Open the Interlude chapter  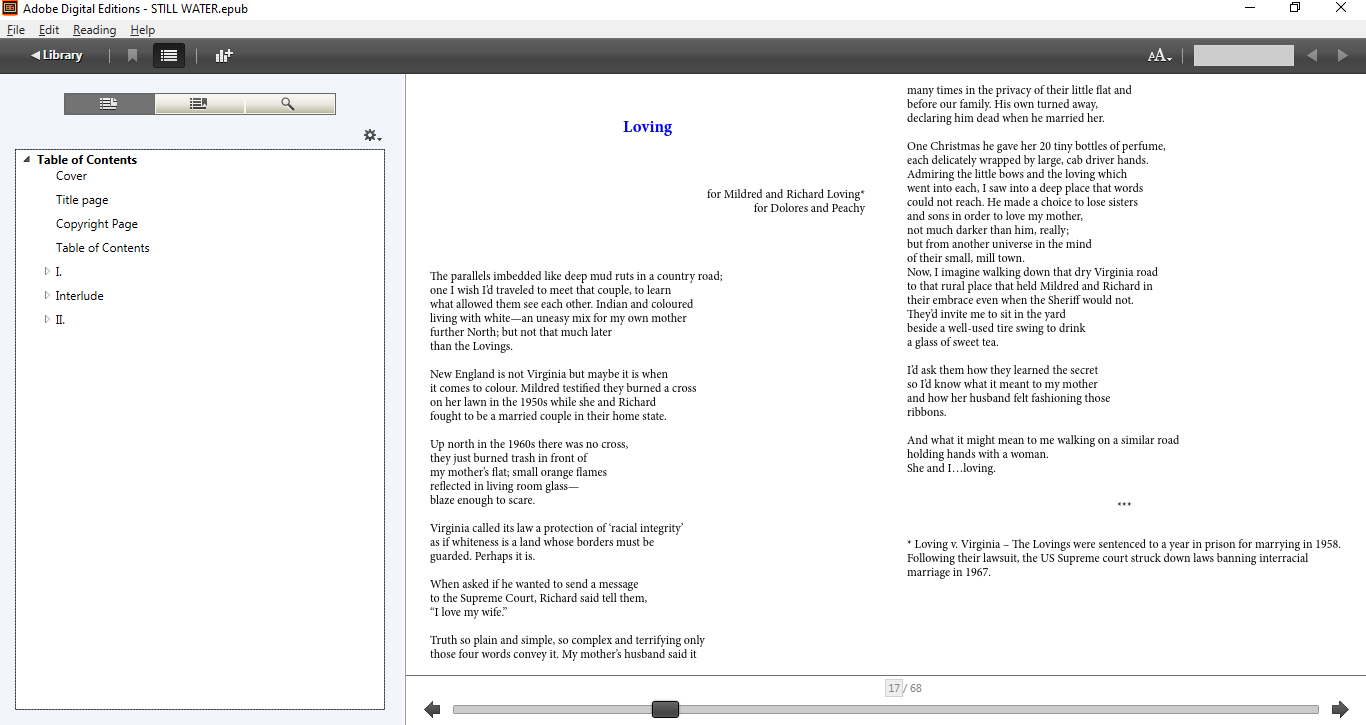(x=80, y=296)
